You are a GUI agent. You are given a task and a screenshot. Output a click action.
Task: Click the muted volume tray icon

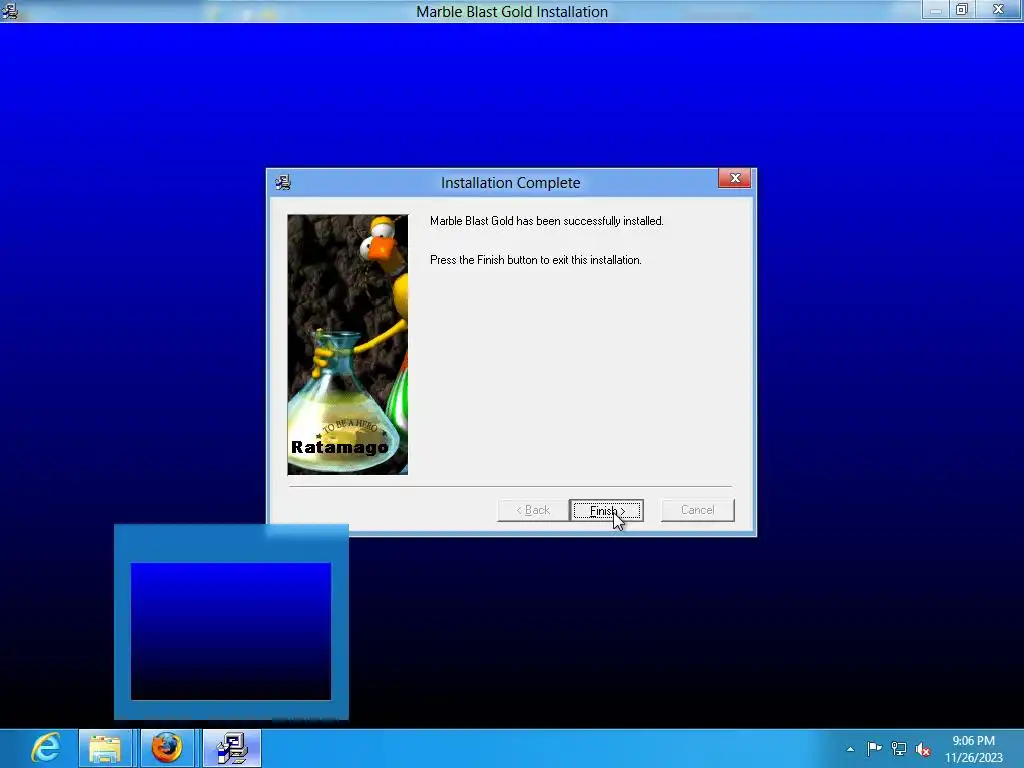[923, 749]
